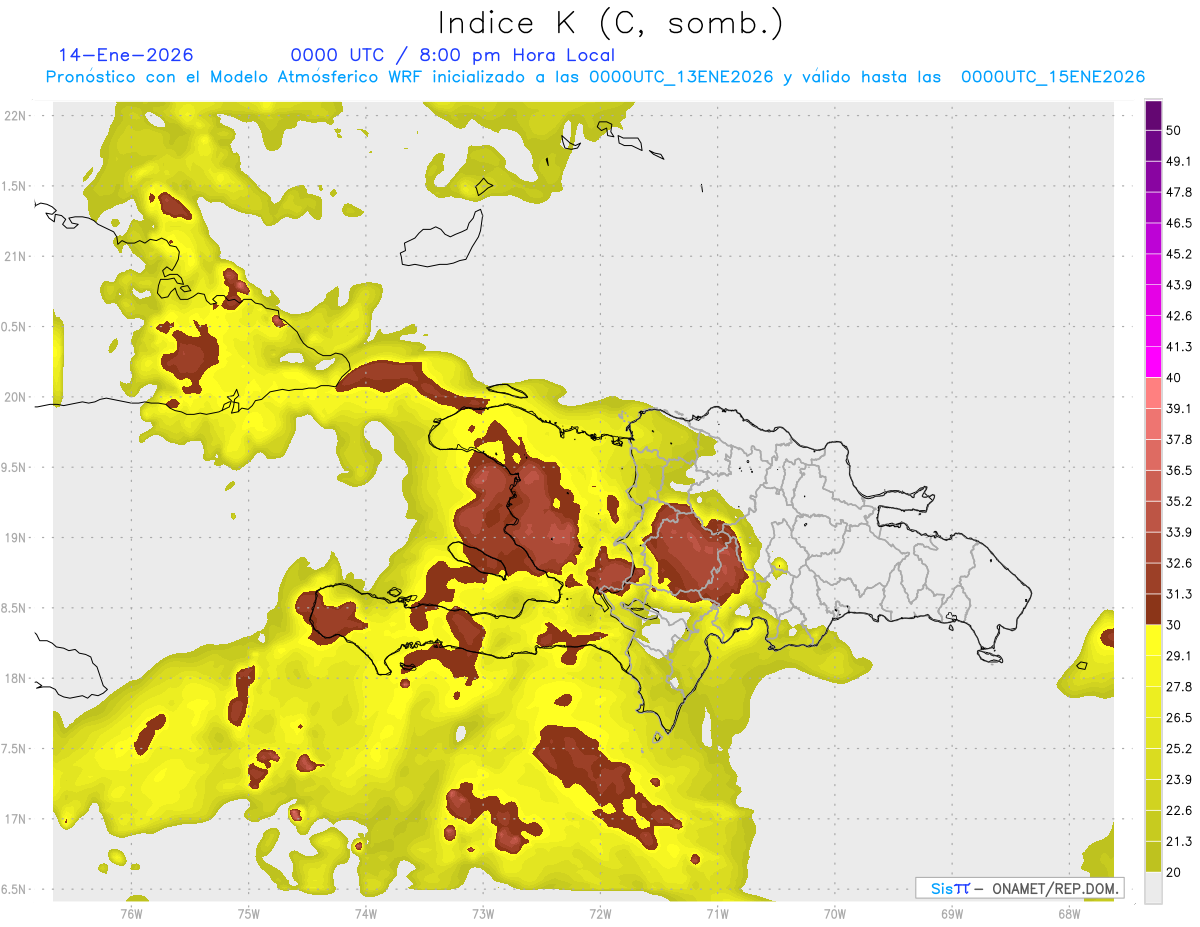
Task: Select the gray swatch below colorbar value 20
Action: click(x=1153, y=888)
